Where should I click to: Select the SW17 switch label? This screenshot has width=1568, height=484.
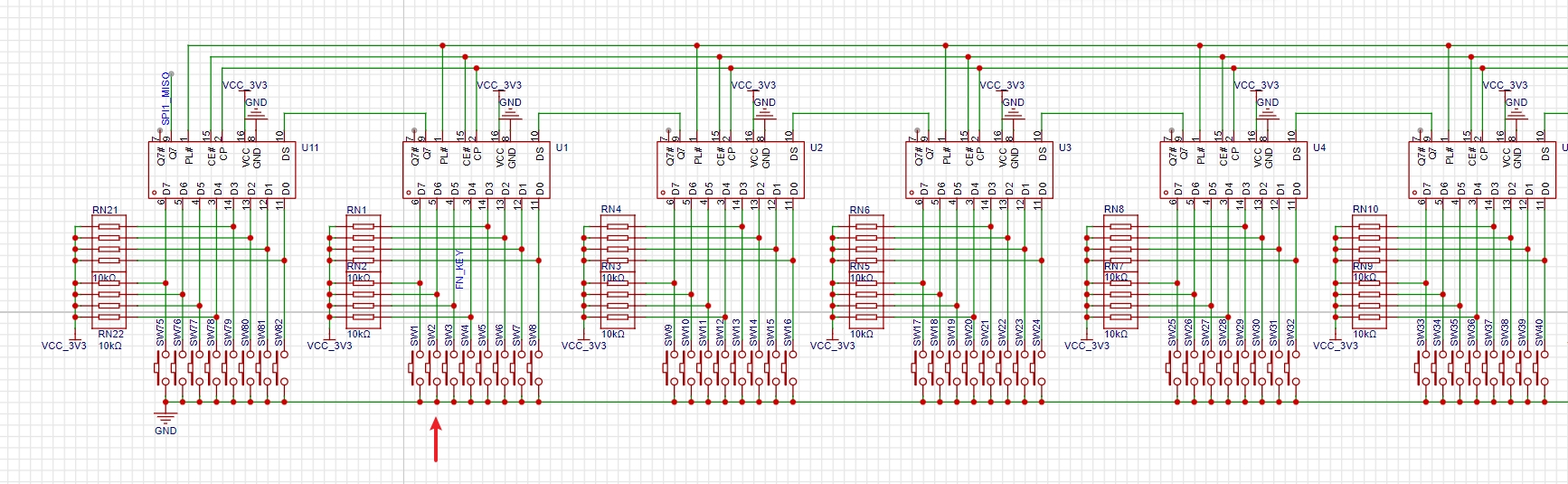click(x=918, y=333)
